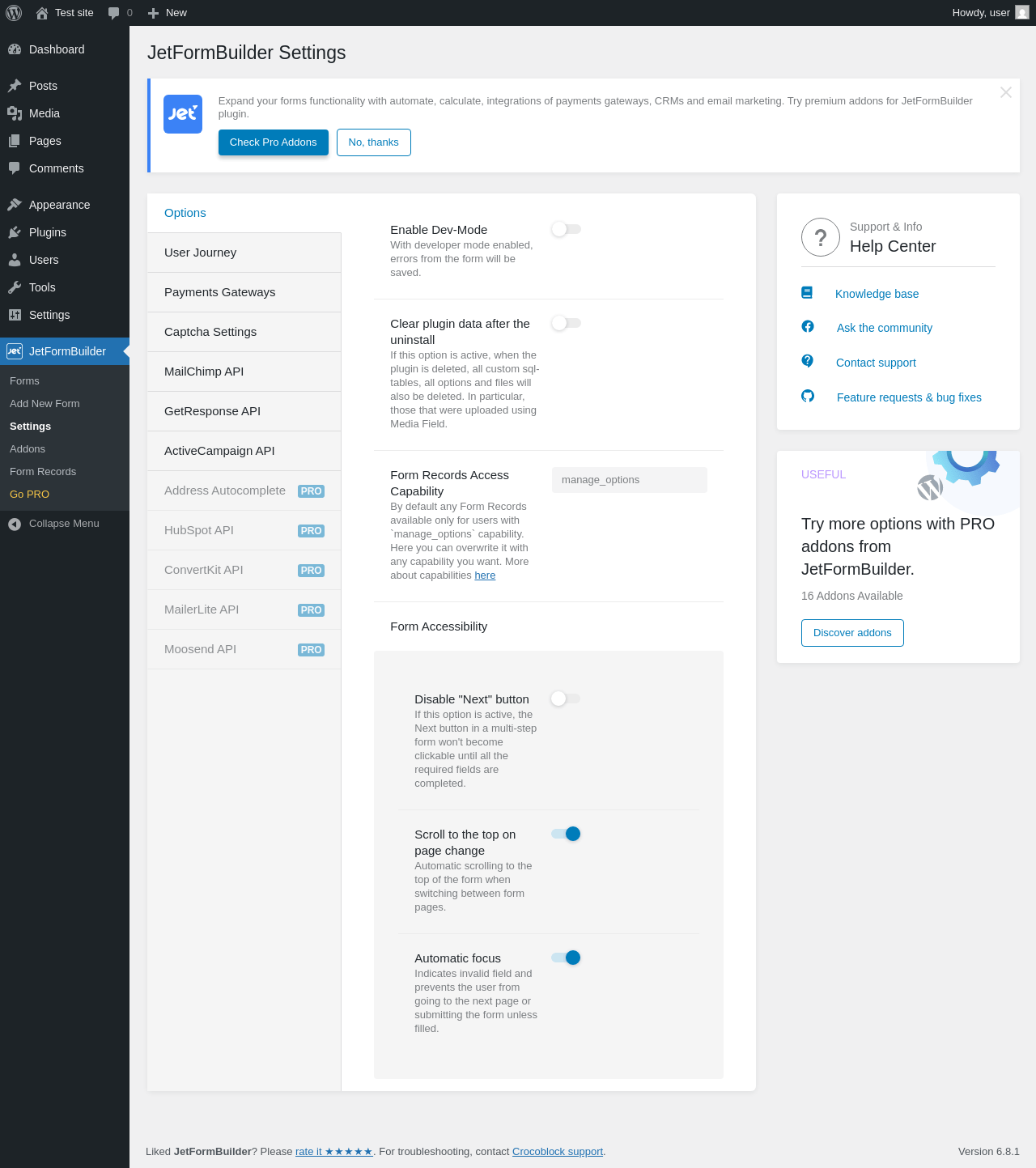
Task: Switch to the GetResponse API tab
Action: (x=244, y=411)
